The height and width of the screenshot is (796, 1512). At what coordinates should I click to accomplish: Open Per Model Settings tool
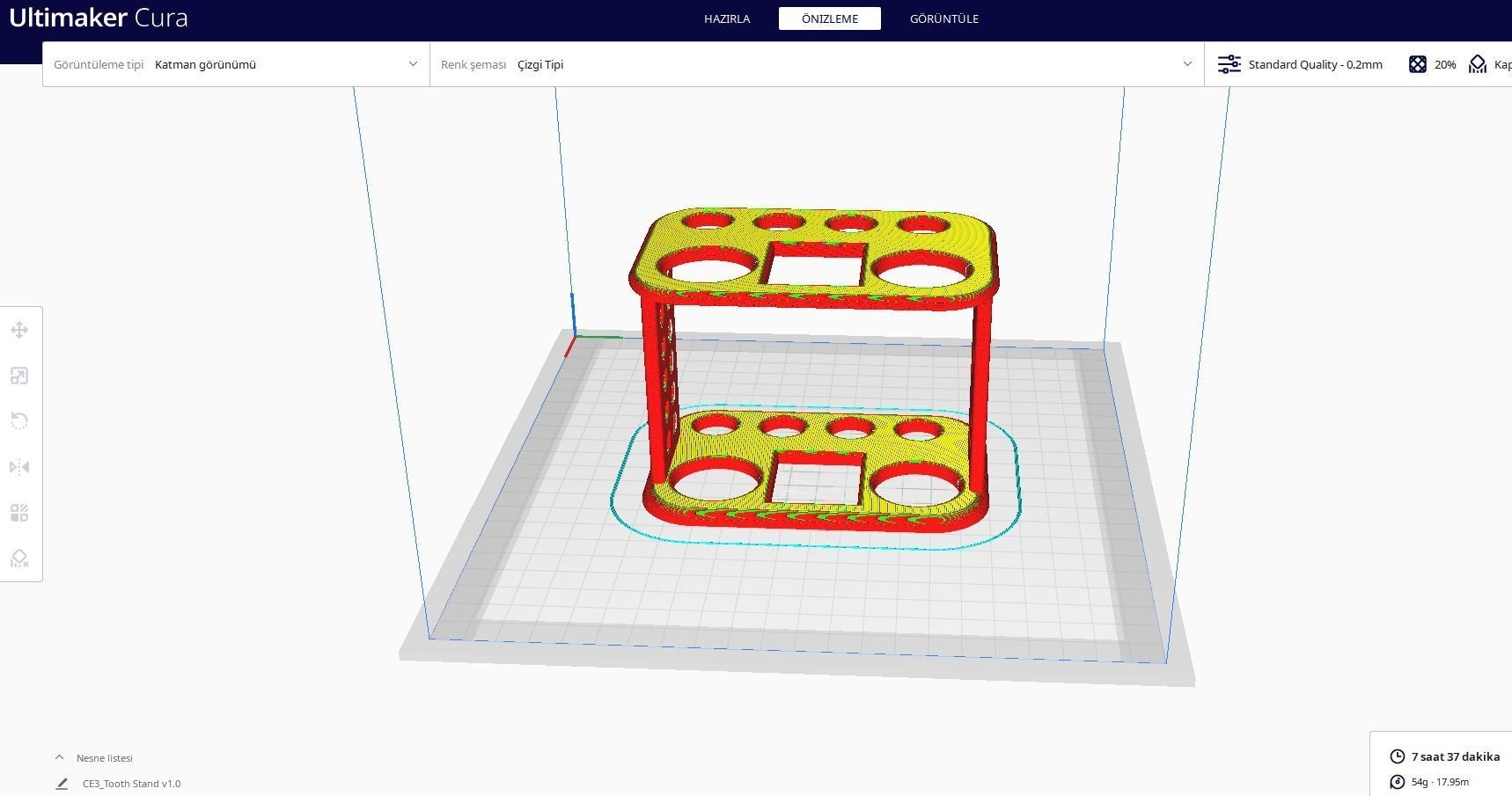click(x=18, y=513)
